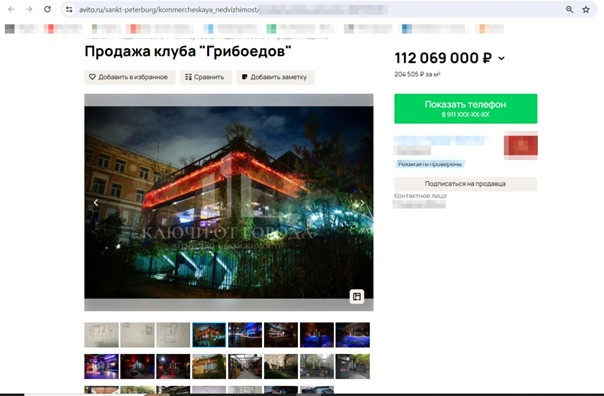Screen dimensions: 604x396
Task: Open the floor plan icon on photo
Action: click(x=357, y=296)
